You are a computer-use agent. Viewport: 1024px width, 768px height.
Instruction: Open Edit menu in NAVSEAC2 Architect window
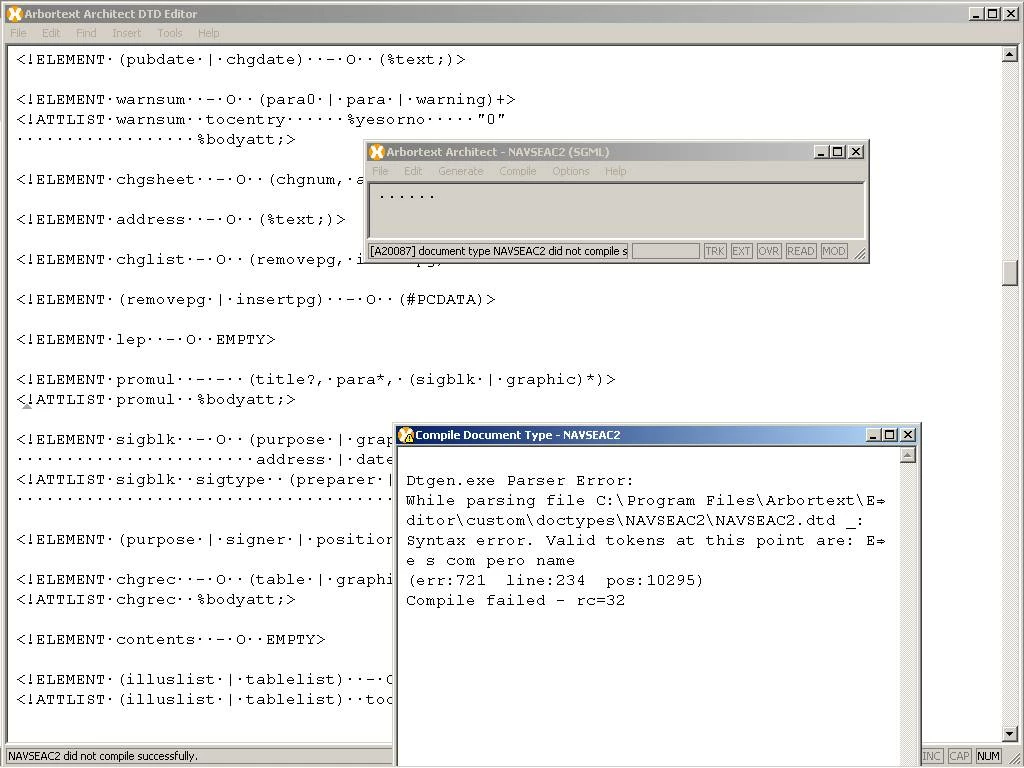tap(413, 171)
